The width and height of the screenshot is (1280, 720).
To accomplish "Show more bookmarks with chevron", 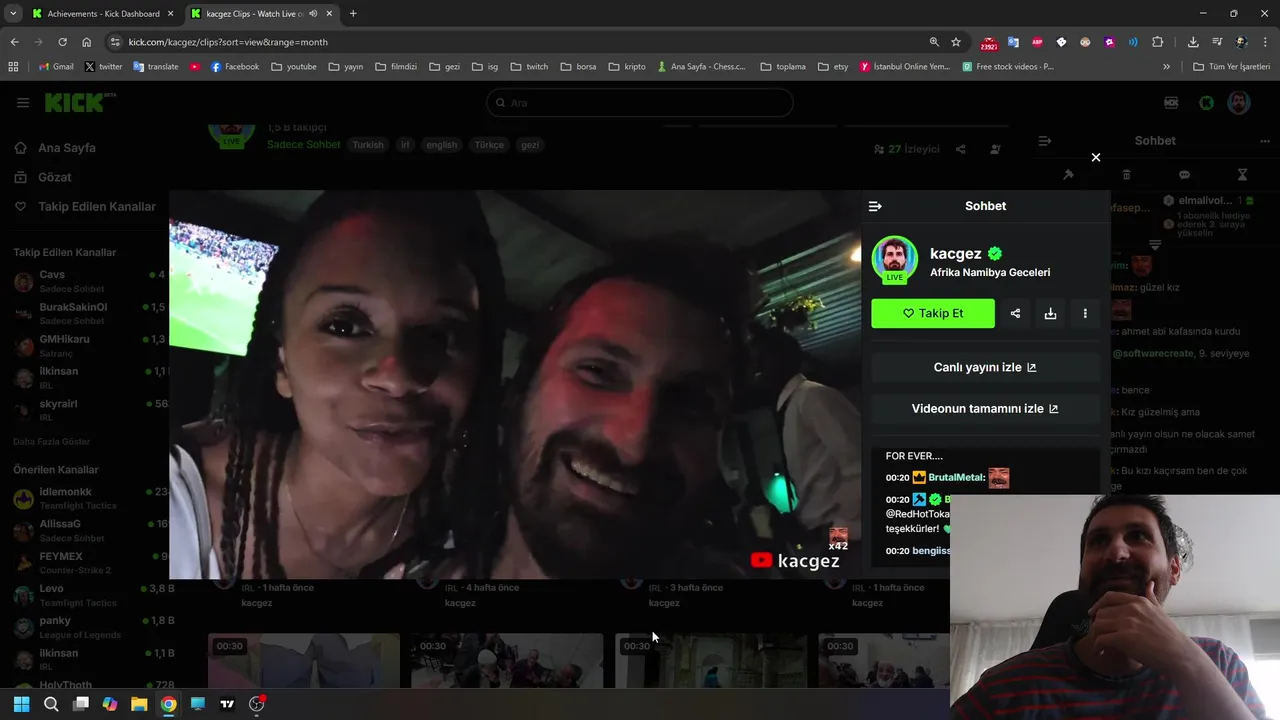I will [x=1166, y=66].
